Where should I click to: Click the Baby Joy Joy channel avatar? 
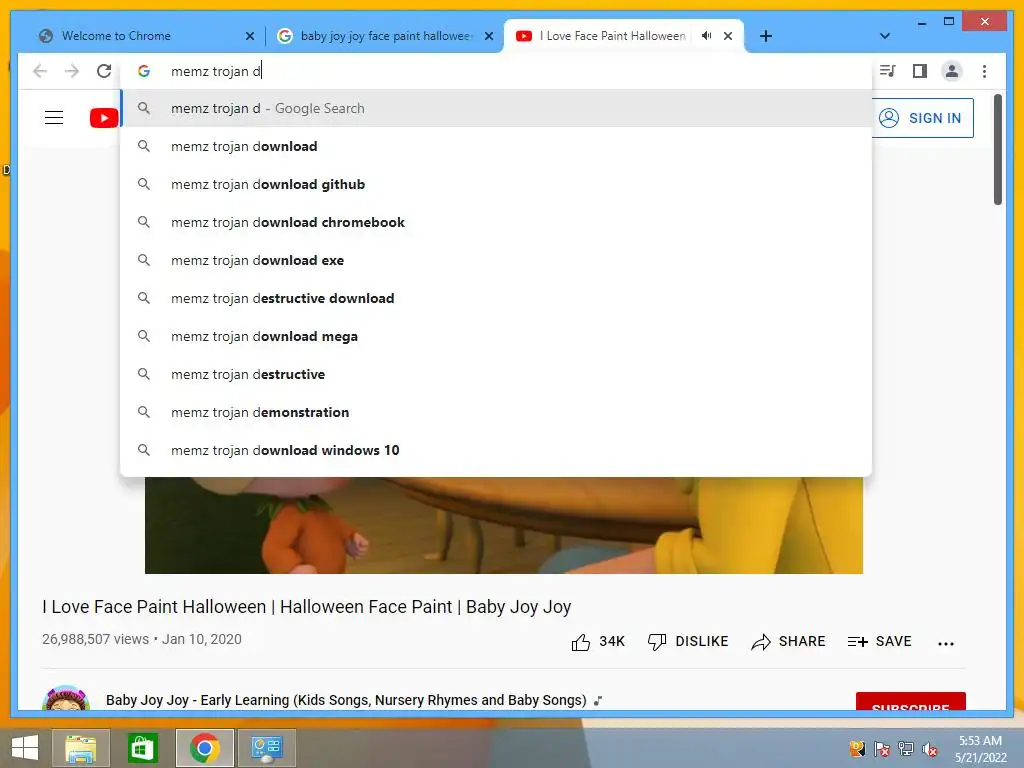(x=65, y=697)
